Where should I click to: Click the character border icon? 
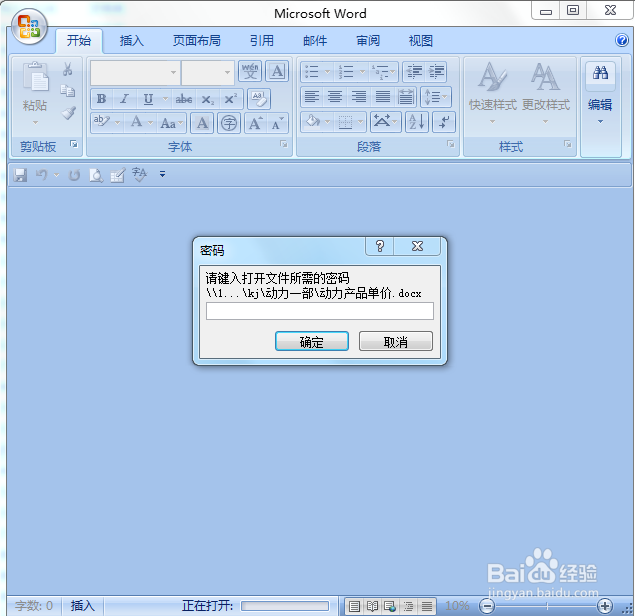pyautogui.click(x=277, y=72)
